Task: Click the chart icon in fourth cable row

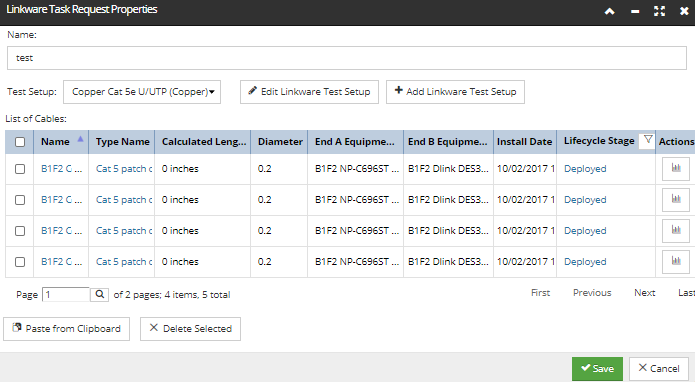Action: coord(675,262)
